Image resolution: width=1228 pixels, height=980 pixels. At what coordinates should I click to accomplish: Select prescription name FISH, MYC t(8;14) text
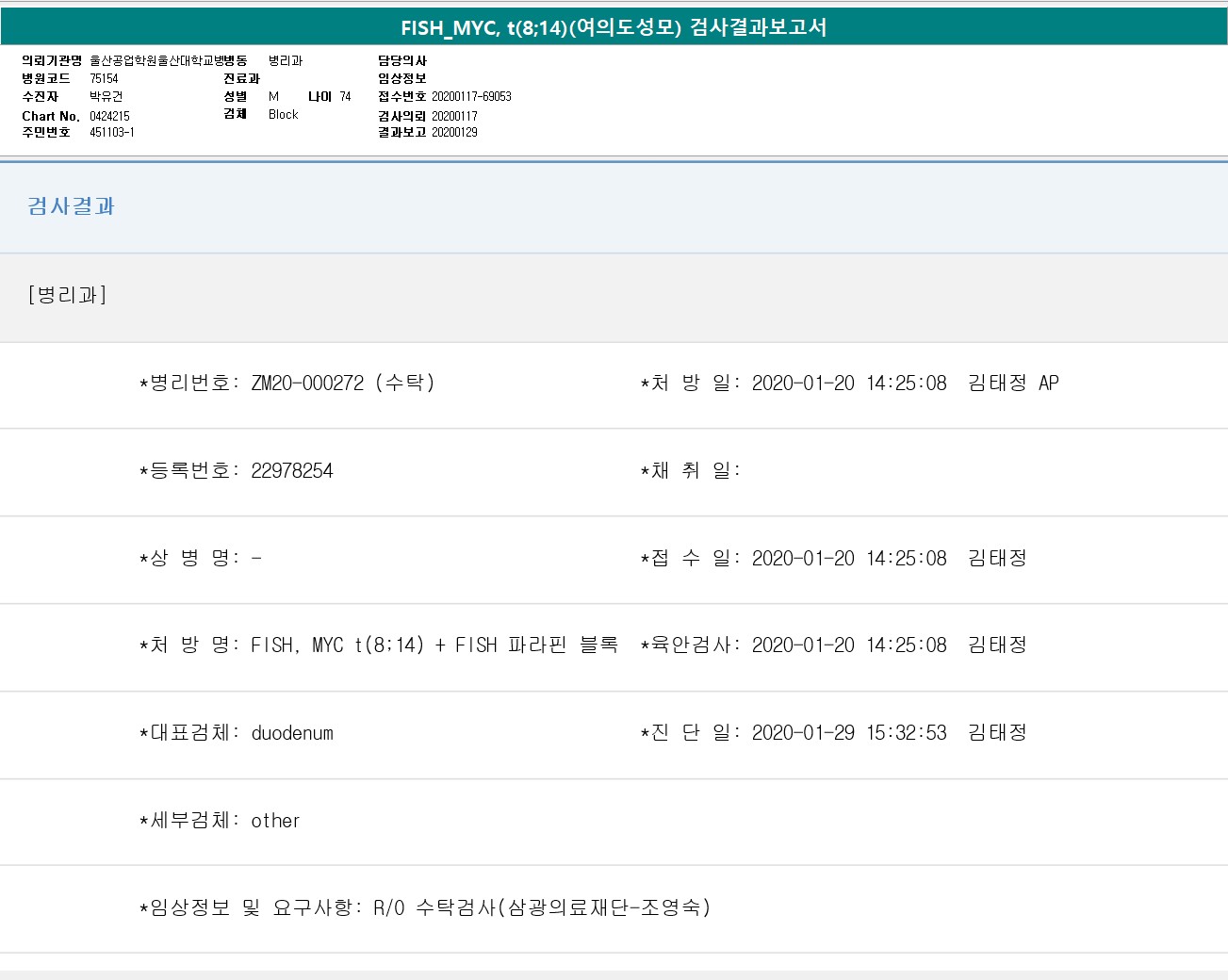[x=337, y=645]
